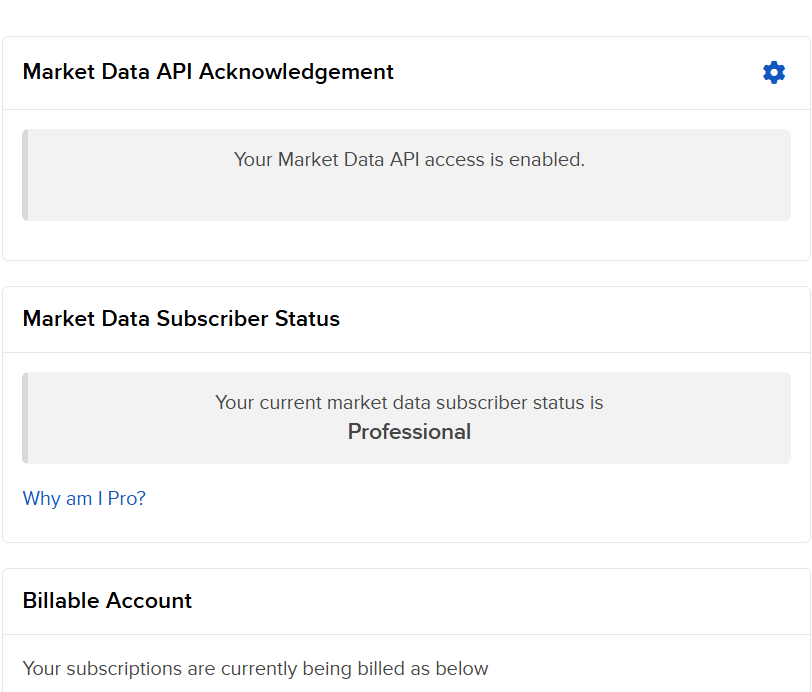This screenshot has height=692, width=812.
Task: Select the Billable Account section title
Action: coord(107,601)
